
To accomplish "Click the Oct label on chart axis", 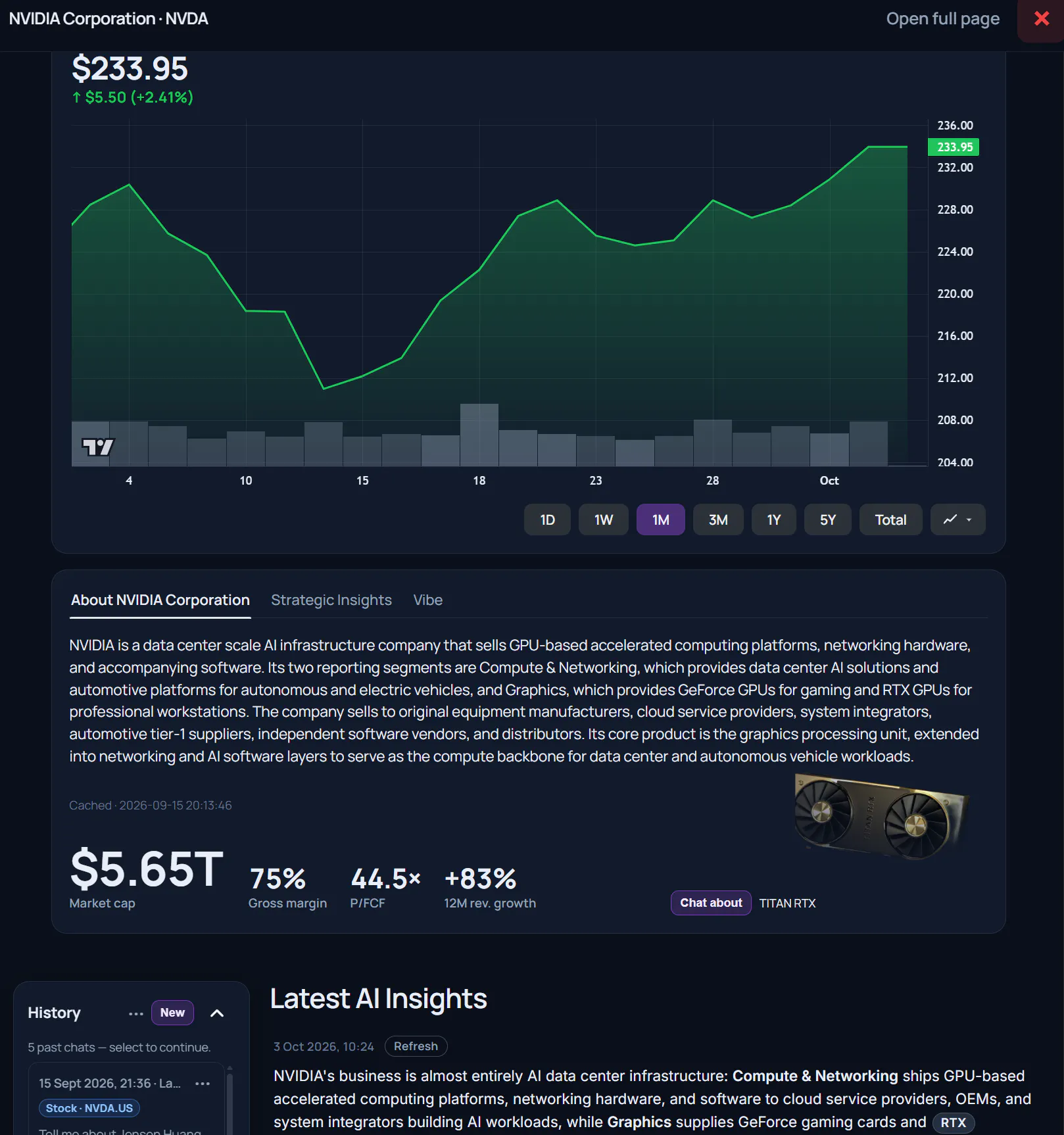I will (829, 481).
